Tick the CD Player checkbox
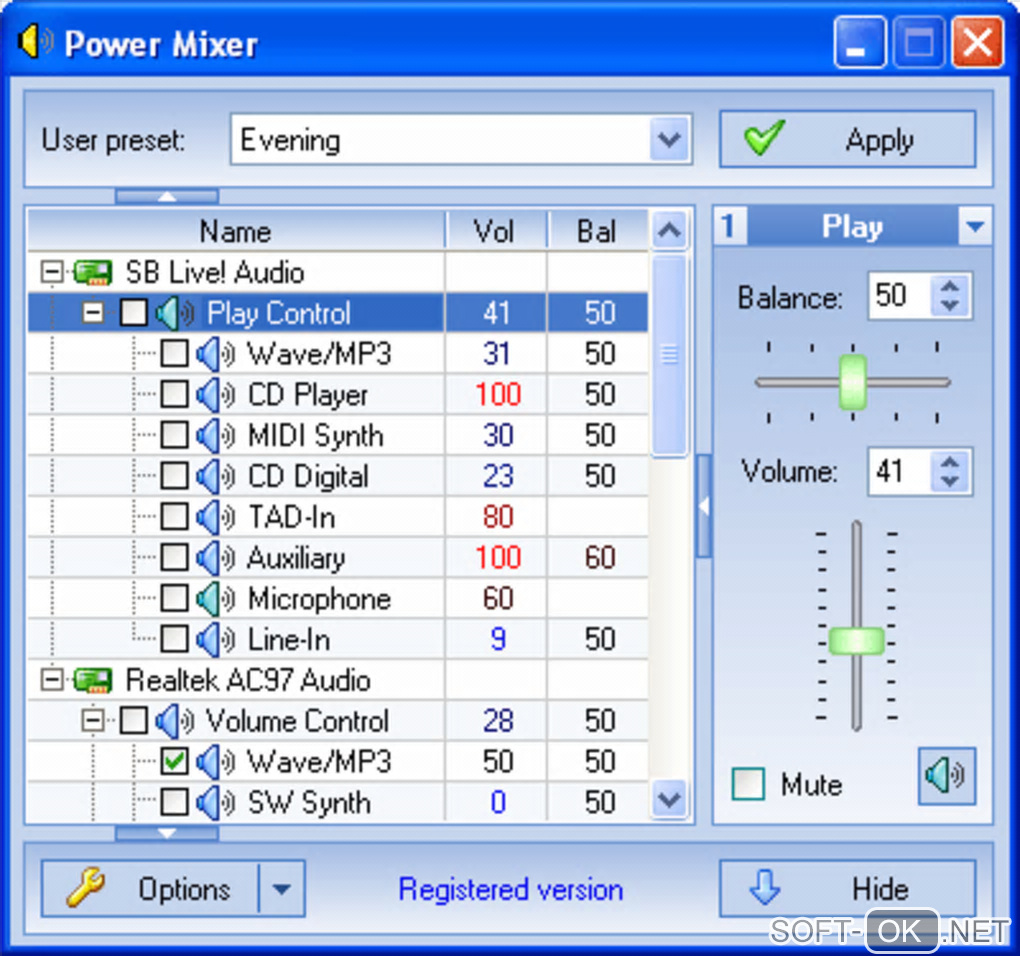This screenshot has height=956, width=1020. (x=174, y=395)
